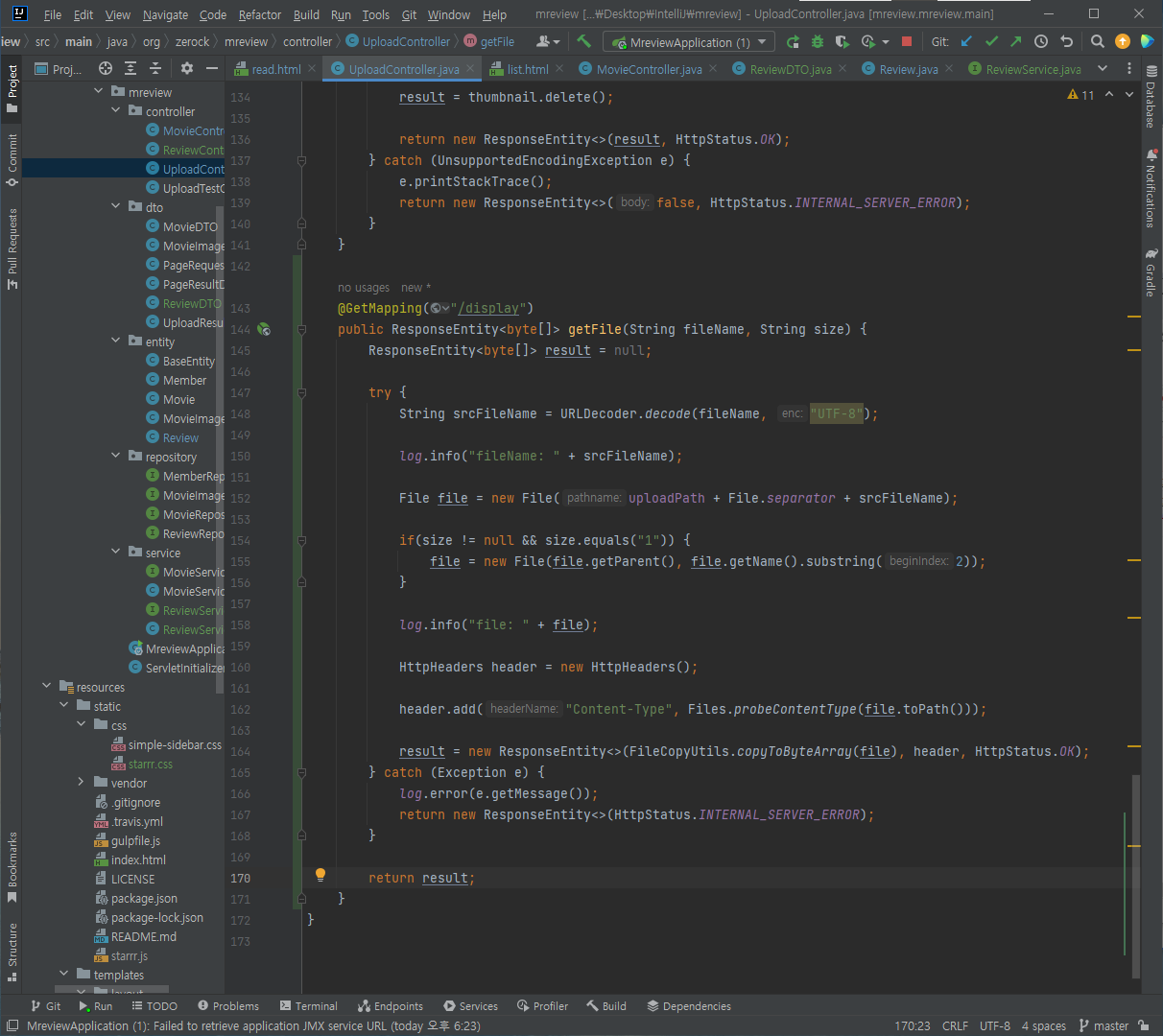Open the Structure tool window
Screen dimensions: 1163x1036
coord(12,953)
